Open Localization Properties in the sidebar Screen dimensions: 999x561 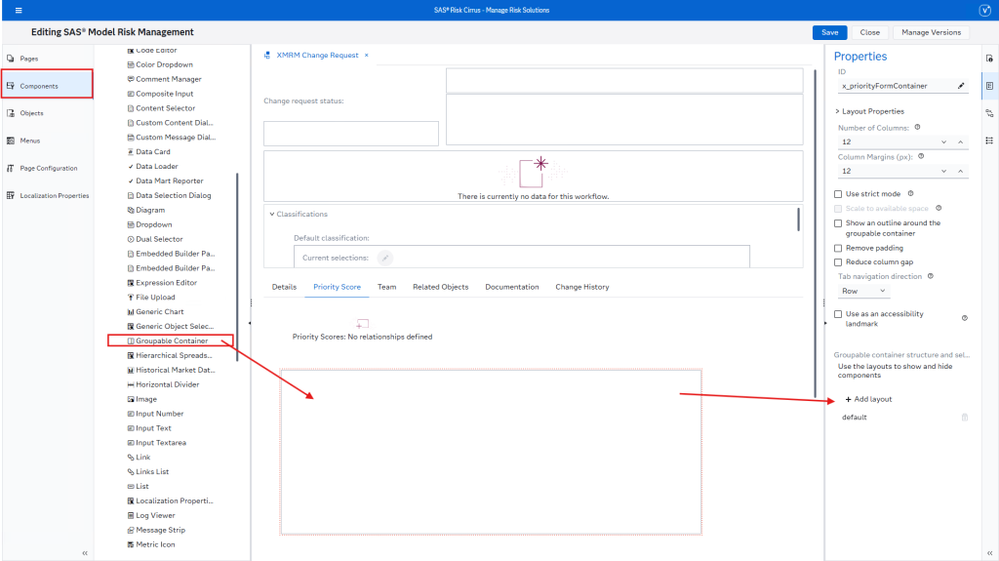point(54,195)
